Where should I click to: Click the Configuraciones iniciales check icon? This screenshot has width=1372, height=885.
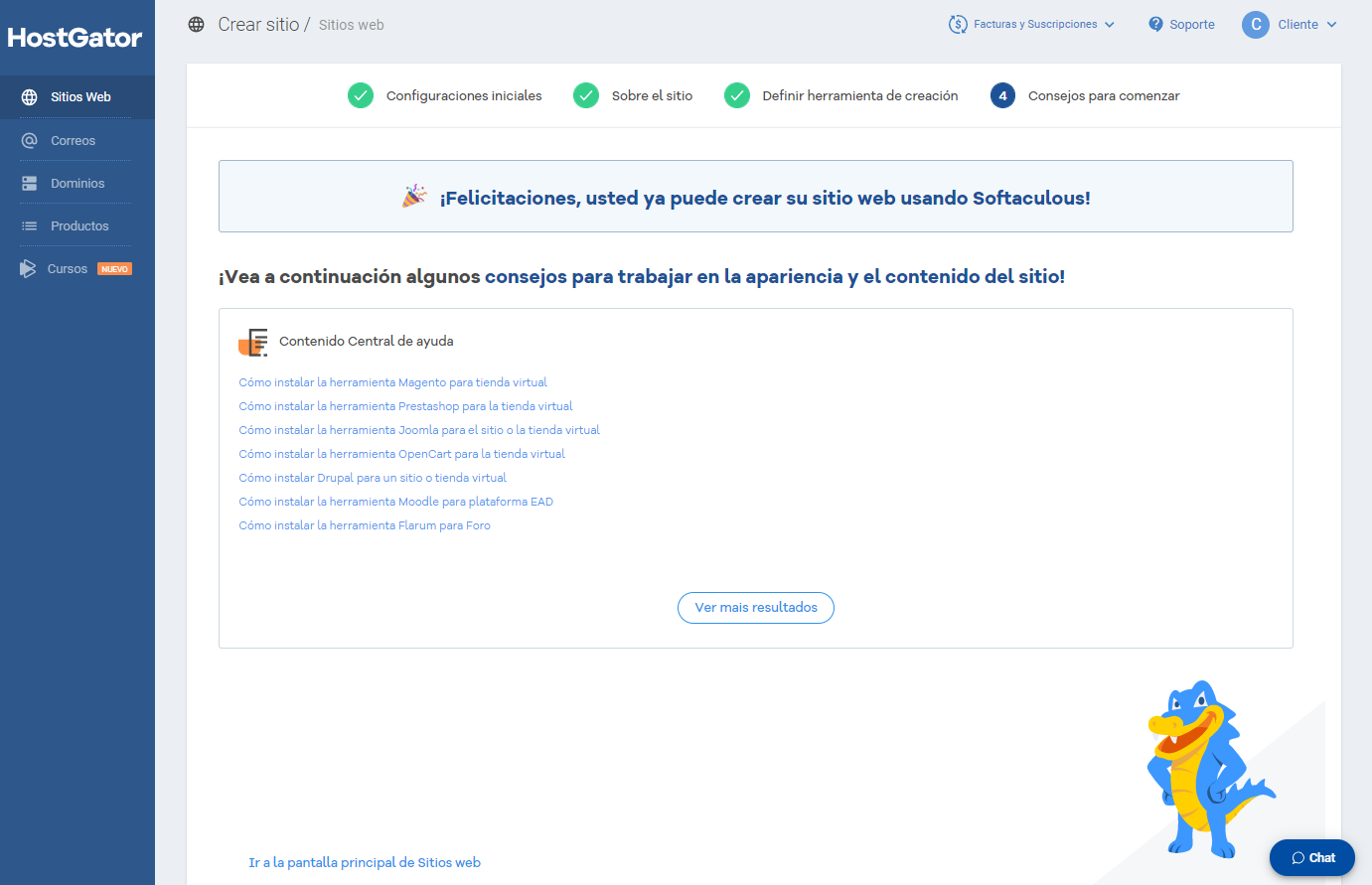tap(361, 95)
